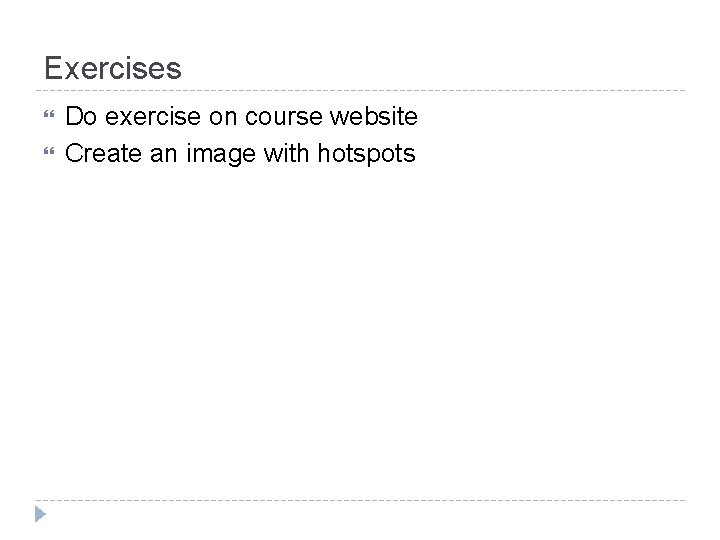Click the empty white slide body area
This screenshot has width=720, height=540.
(x=360, y=331)
